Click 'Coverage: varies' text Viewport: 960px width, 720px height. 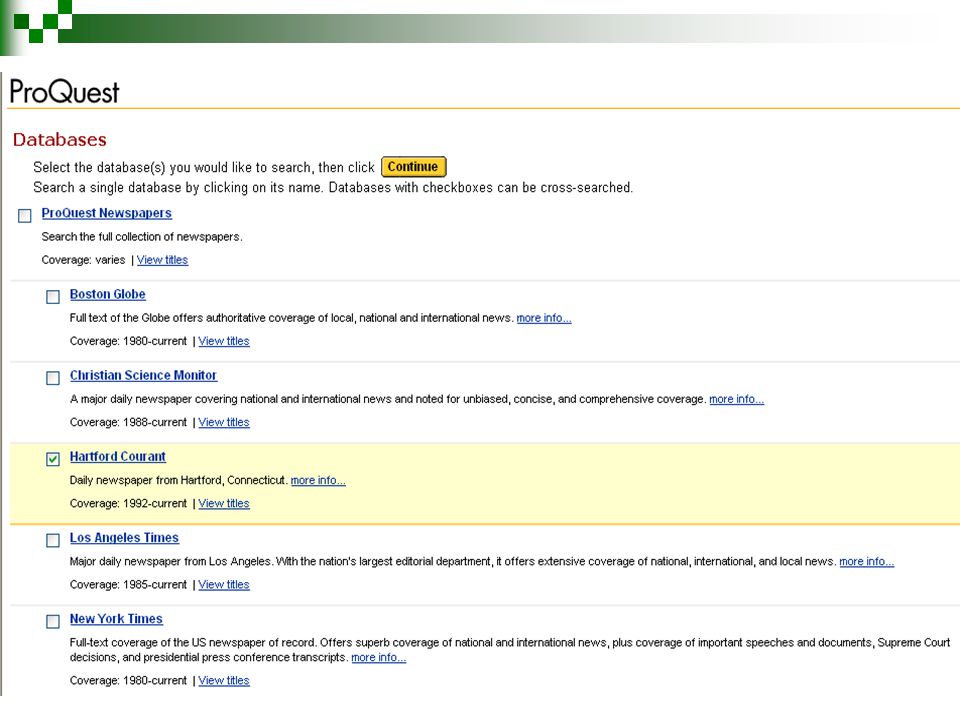pos(83,260)
